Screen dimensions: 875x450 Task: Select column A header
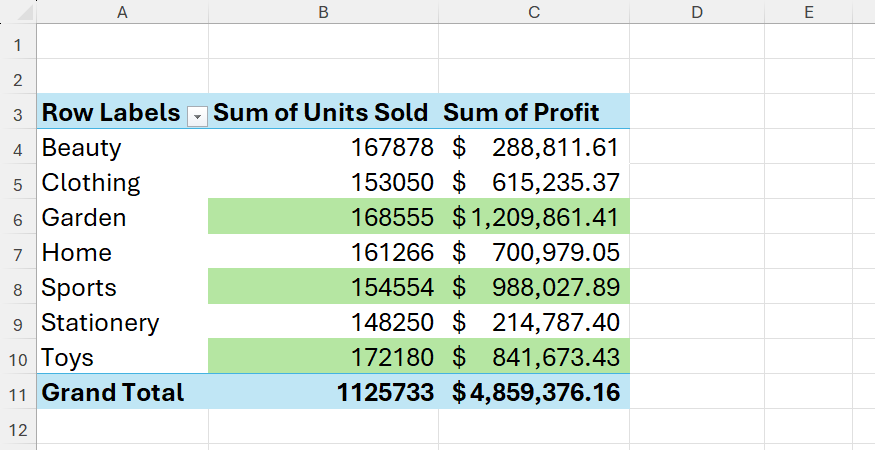(x=122, y=12)
